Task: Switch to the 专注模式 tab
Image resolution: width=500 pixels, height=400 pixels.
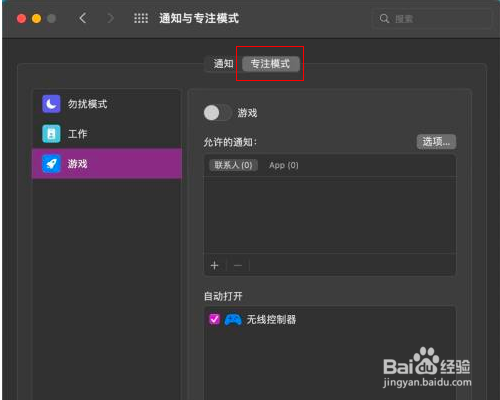Action: click(x=270, y=63)
